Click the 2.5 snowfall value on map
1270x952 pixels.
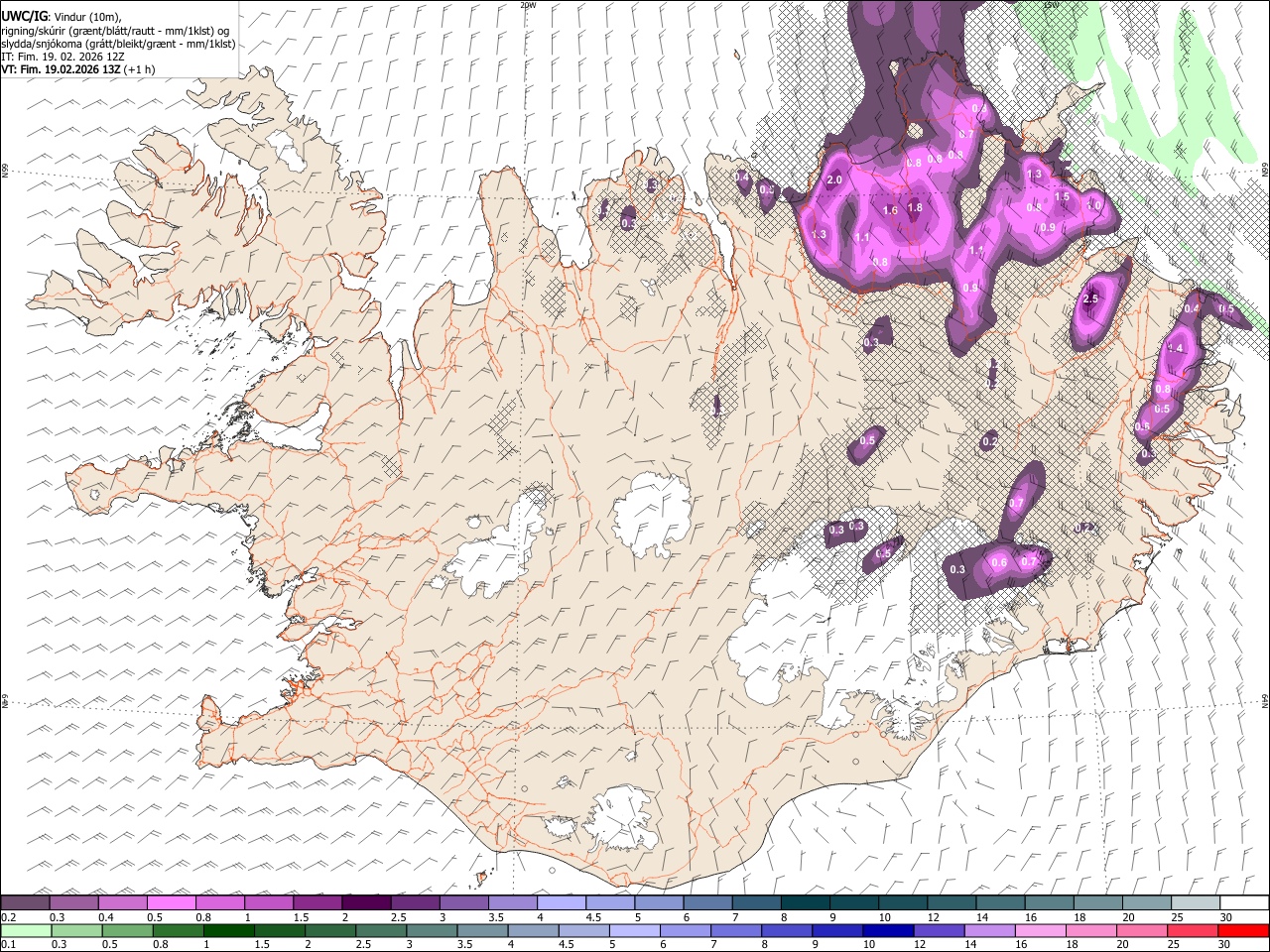tap(1091, 299)
